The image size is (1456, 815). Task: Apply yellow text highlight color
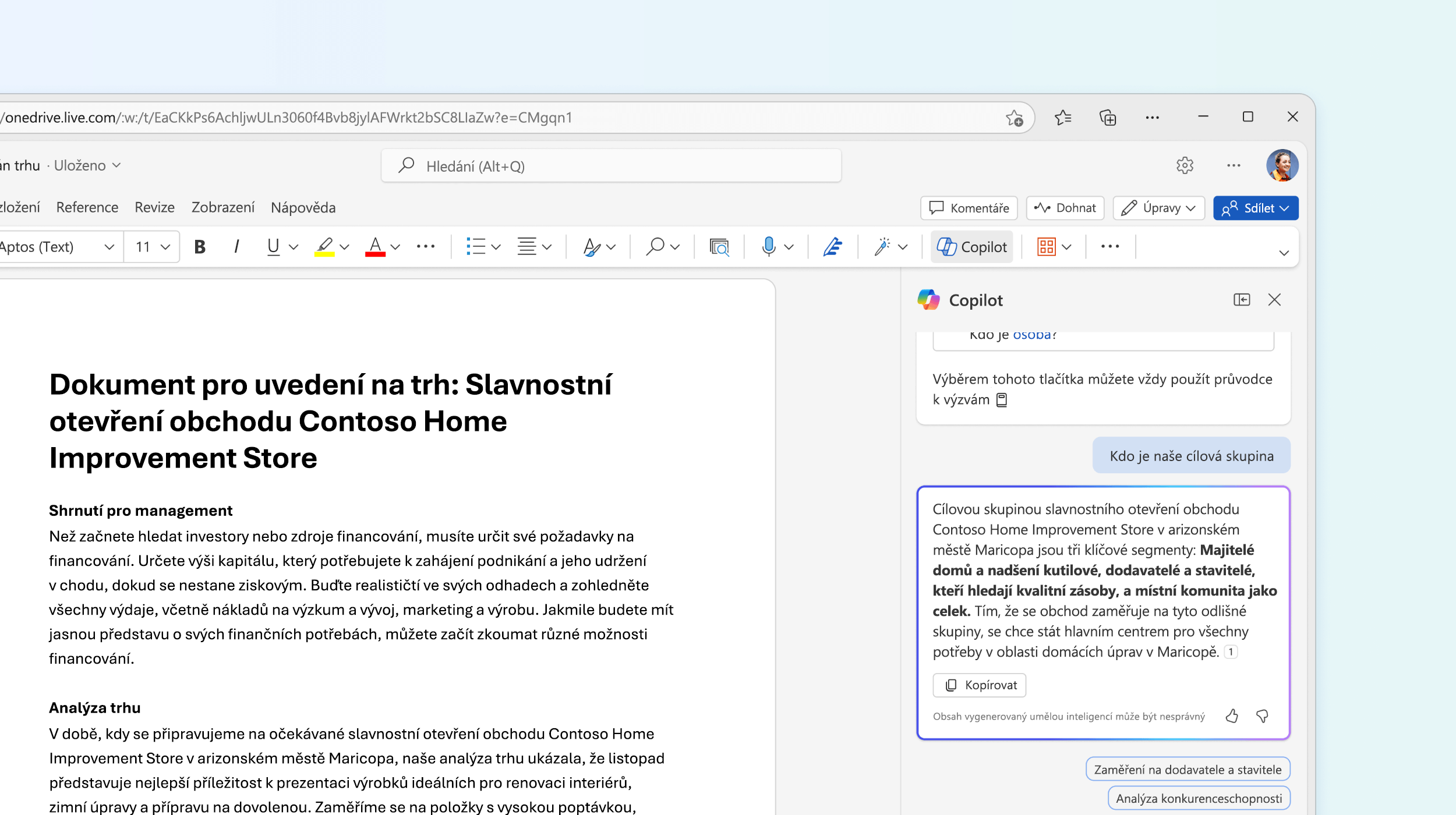click(324, 247)
